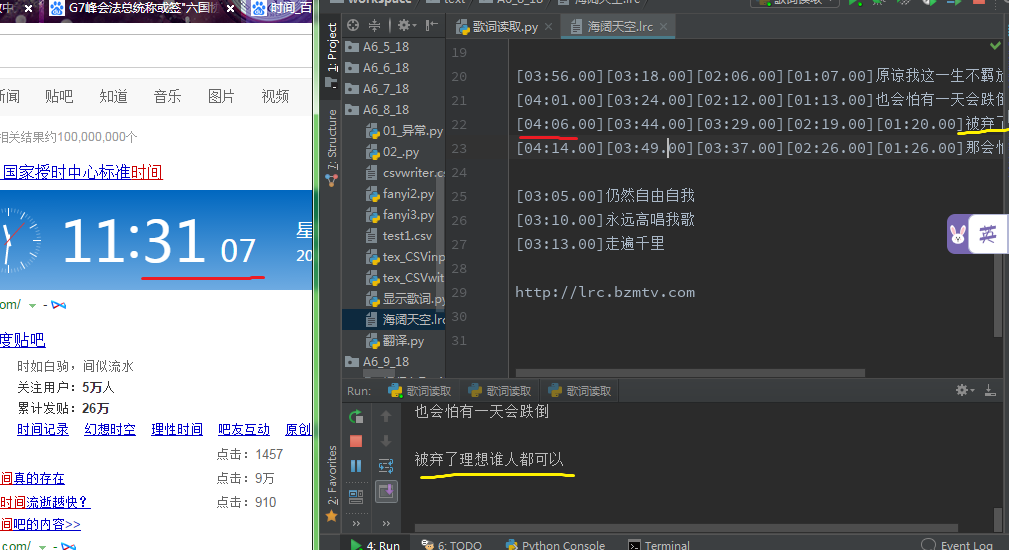Screen dimensions: 1009x550
Task: Collapse all in the Project panel toolbar
Action: tap(374, 25)
